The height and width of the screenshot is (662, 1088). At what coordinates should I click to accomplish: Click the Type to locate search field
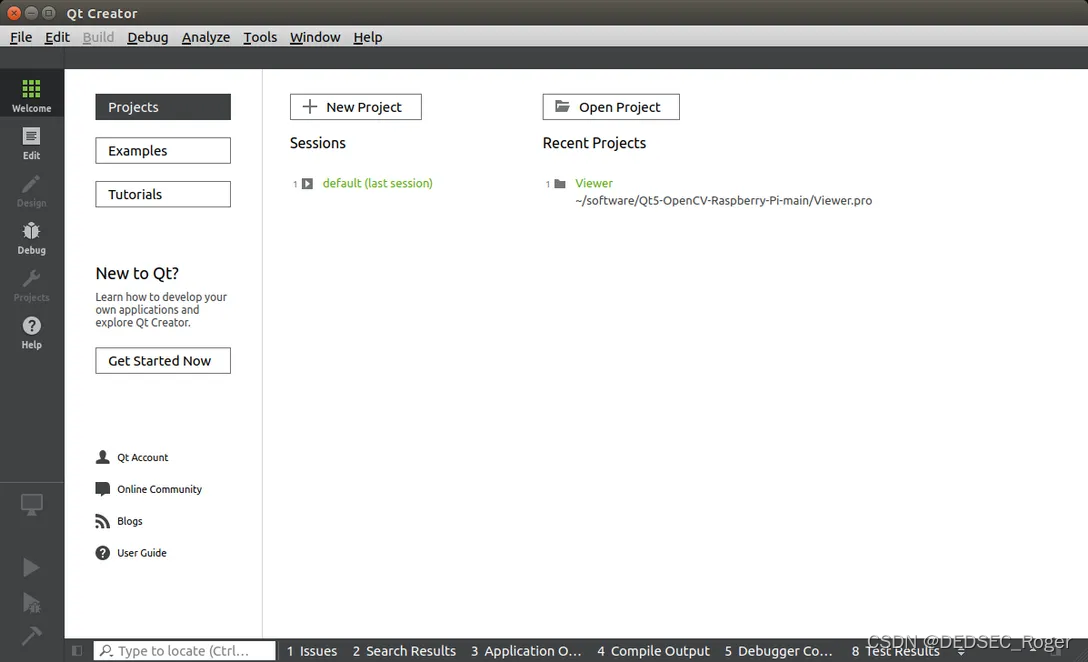184,651
